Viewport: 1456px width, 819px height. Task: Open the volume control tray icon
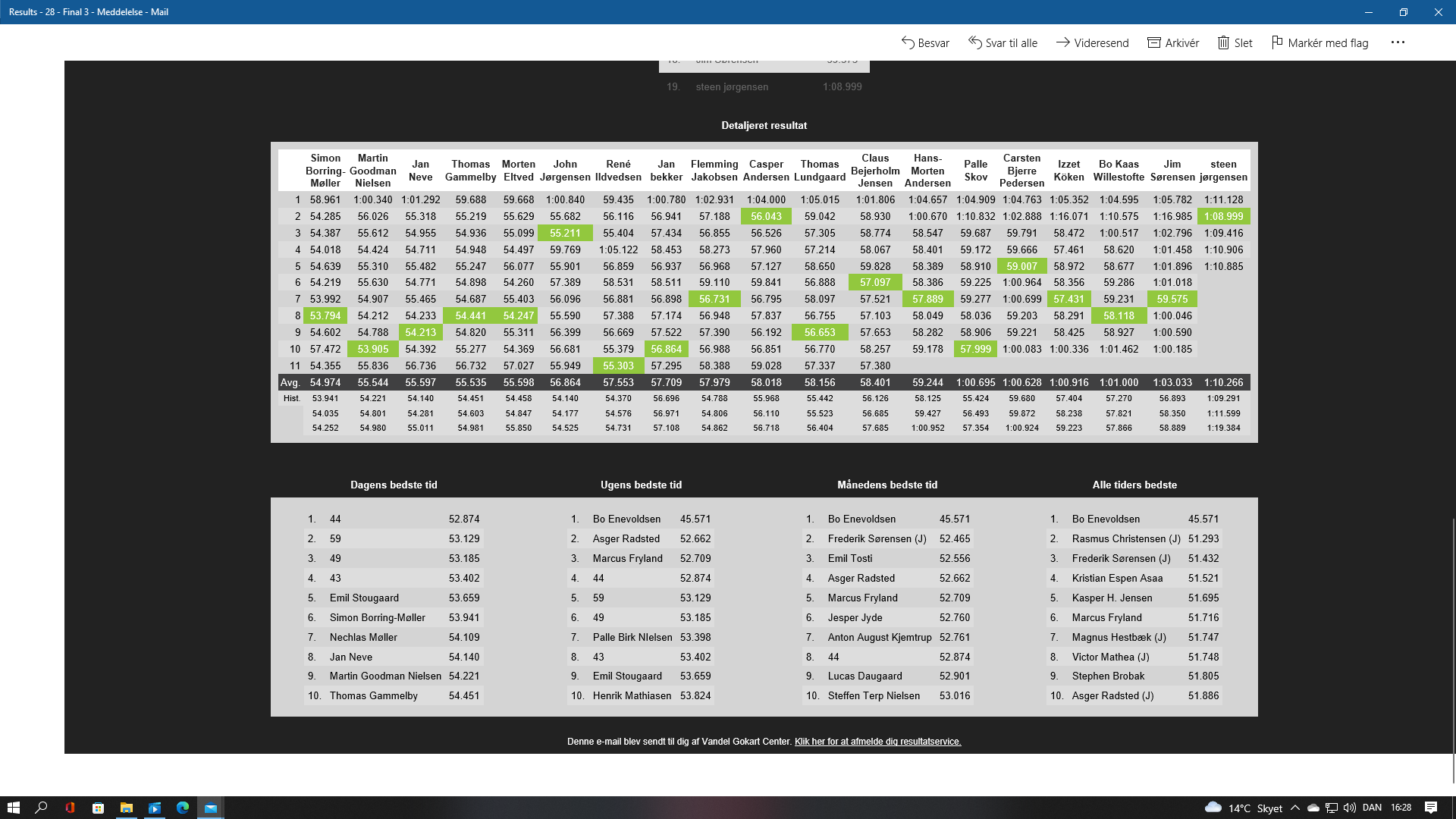click(1350, 808)
